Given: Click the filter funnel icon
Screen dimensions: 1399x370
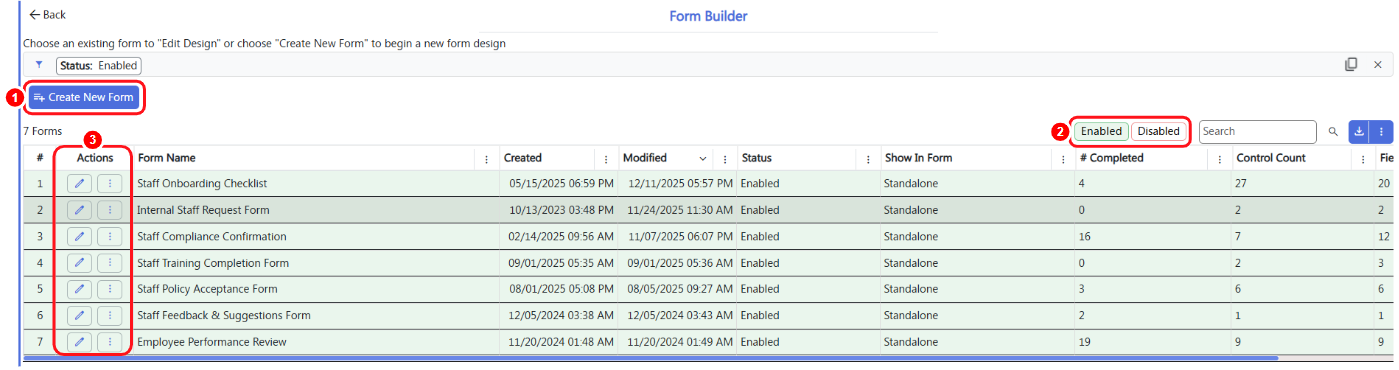Looking at the screenshot, I should 39,64.
